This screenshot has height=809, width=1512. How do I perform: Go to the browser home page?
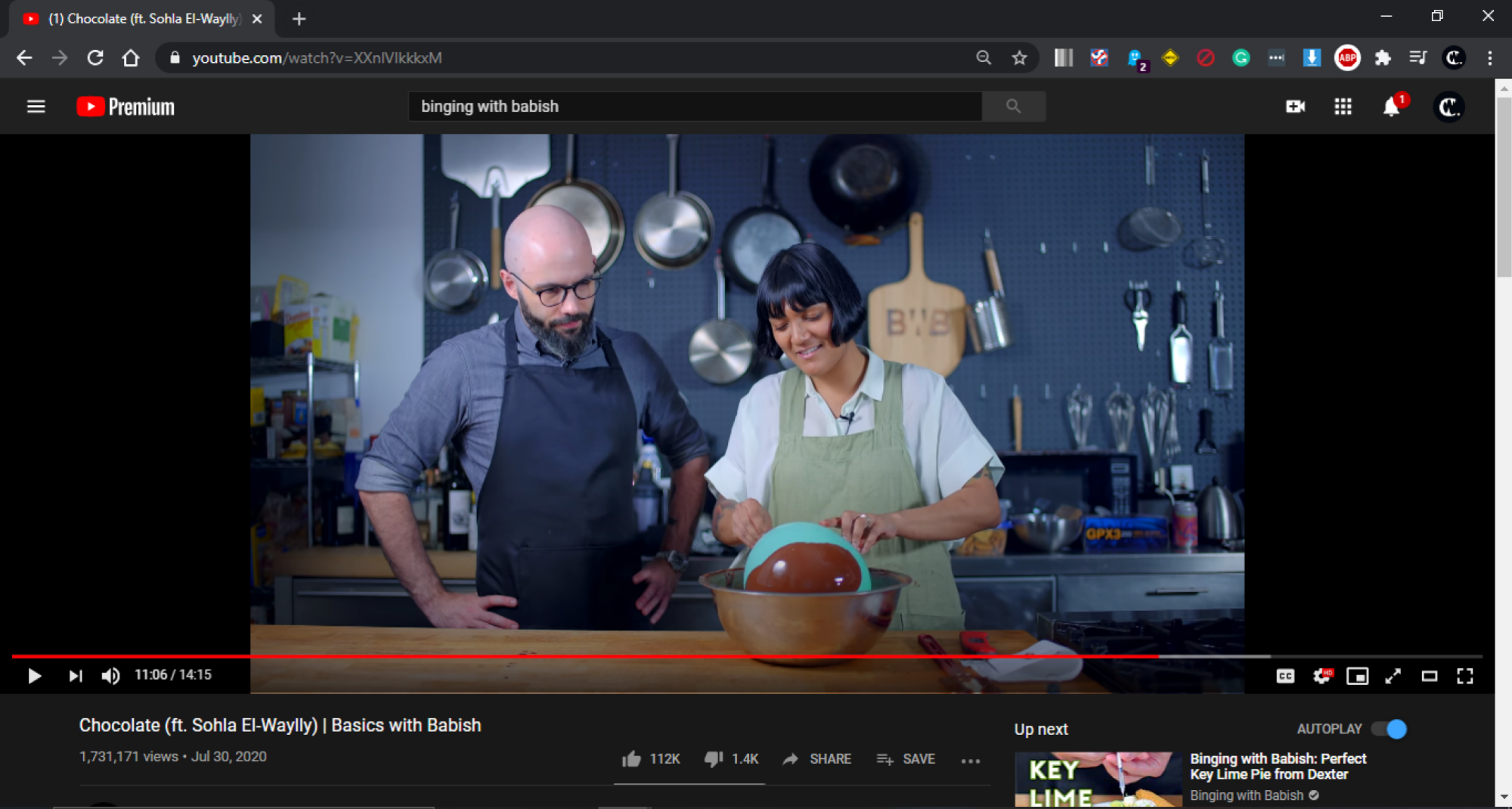131,57
